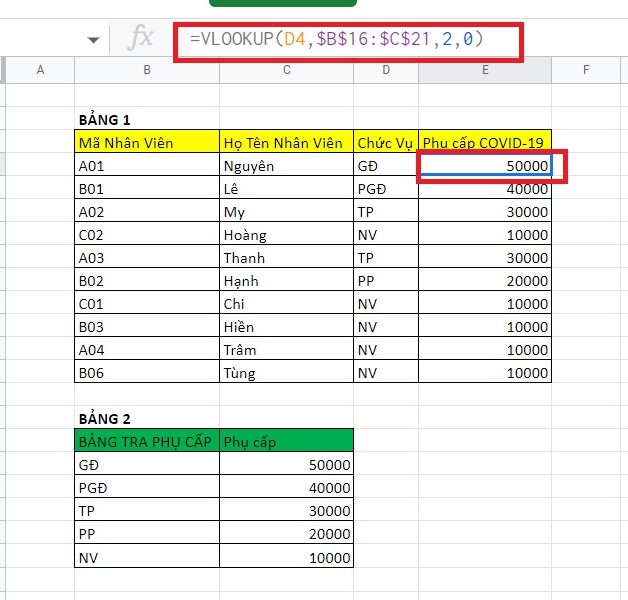Select cell containing Thanh
This screenshot has height=600, width=628.
coord(286,257)
